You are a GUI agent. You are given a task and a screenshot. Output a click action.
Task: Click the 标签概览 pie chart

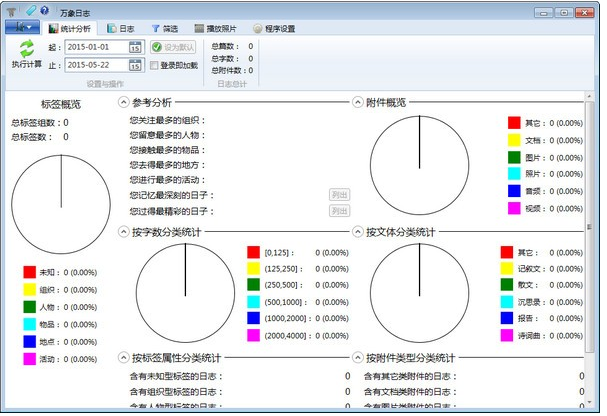pos(61,204)
